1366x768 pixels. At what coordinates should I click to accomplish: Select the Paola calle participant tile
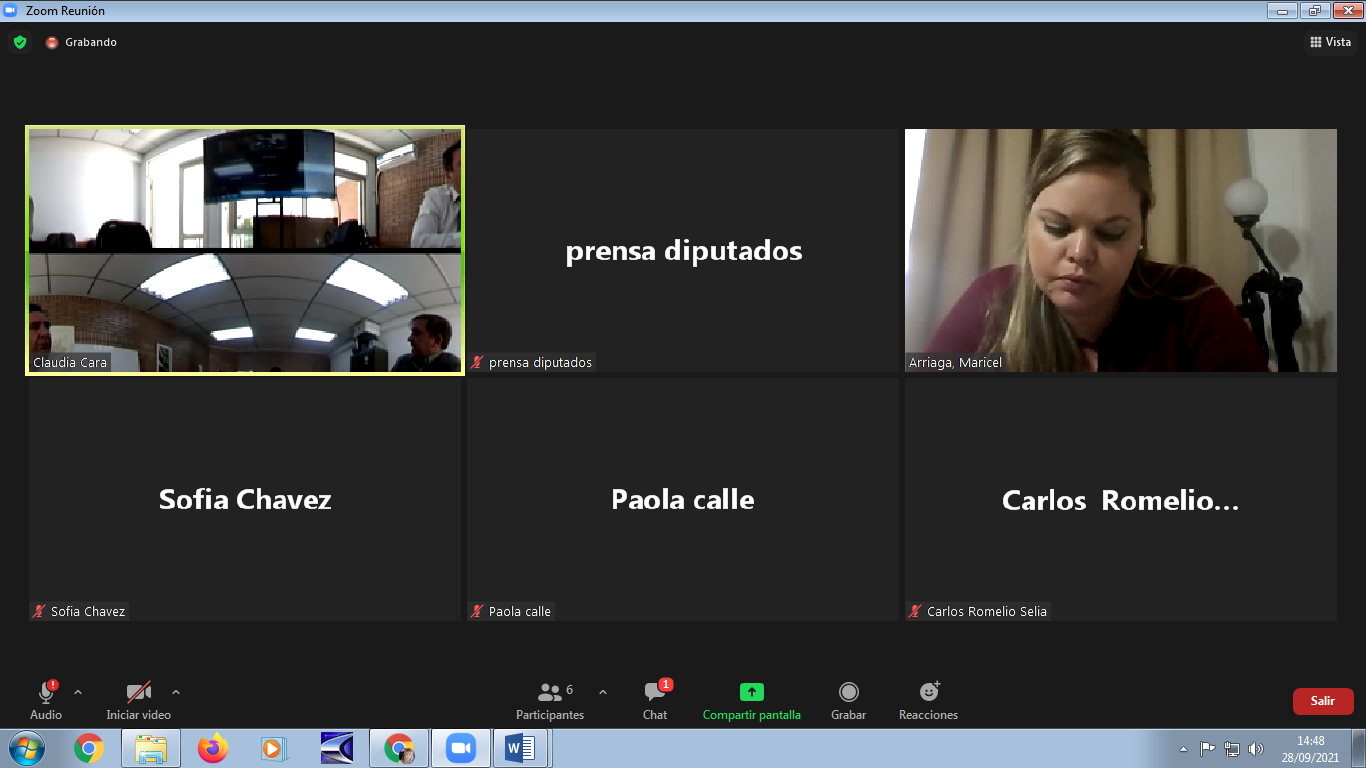[683, 499]
